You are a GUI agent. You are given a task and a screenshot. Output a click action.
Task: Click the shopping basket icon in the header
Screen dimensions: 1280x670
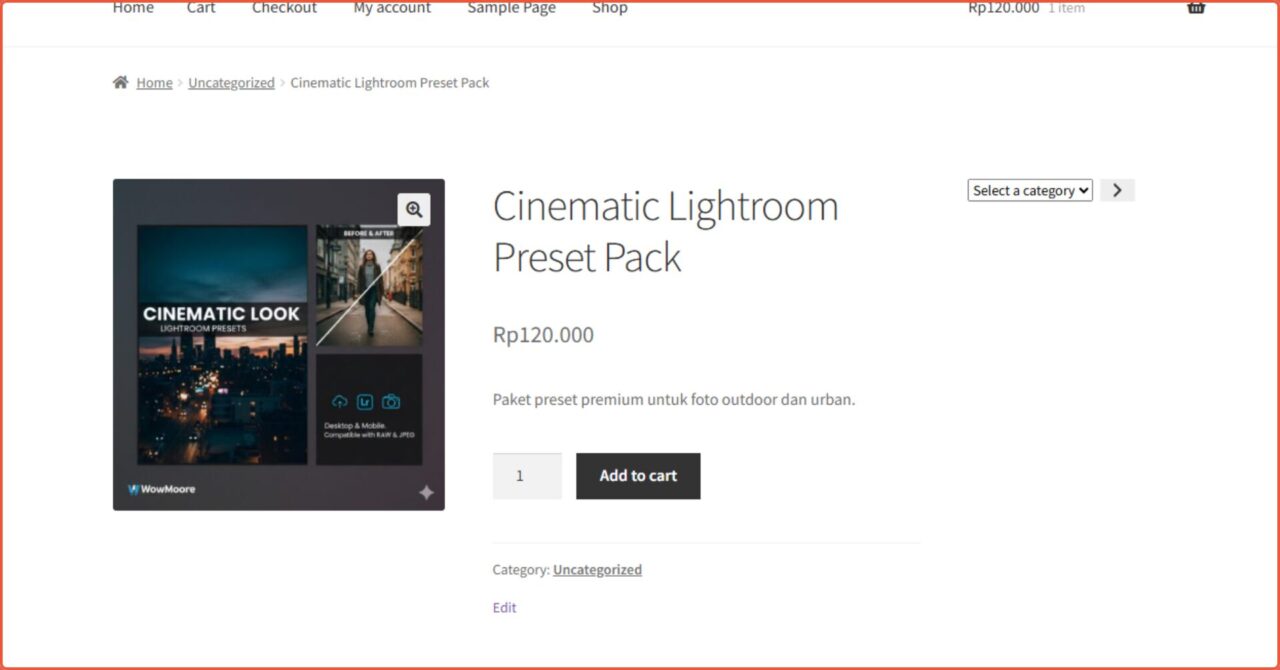pyautogui.click(x=1196, y=8)
